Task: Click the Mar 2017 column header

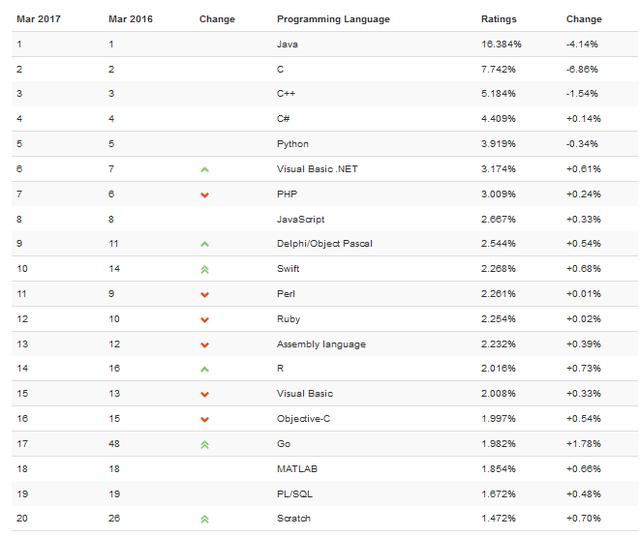Action: point(38,19)
